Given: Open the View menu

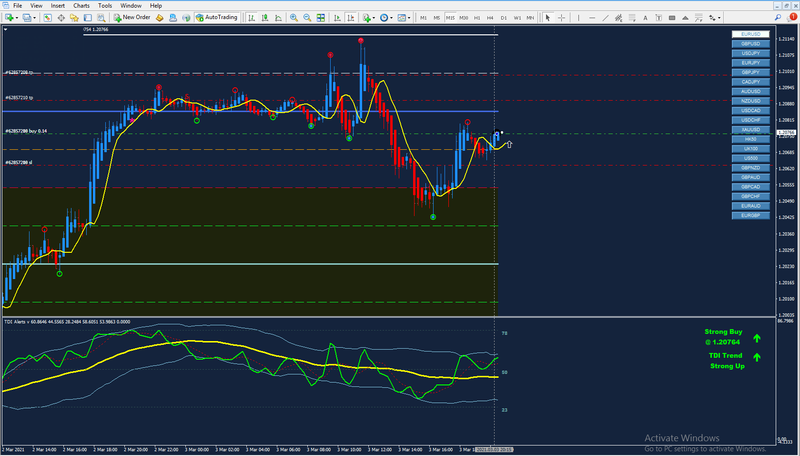Looking at the screenshot, I should click(x=36, y=6).
